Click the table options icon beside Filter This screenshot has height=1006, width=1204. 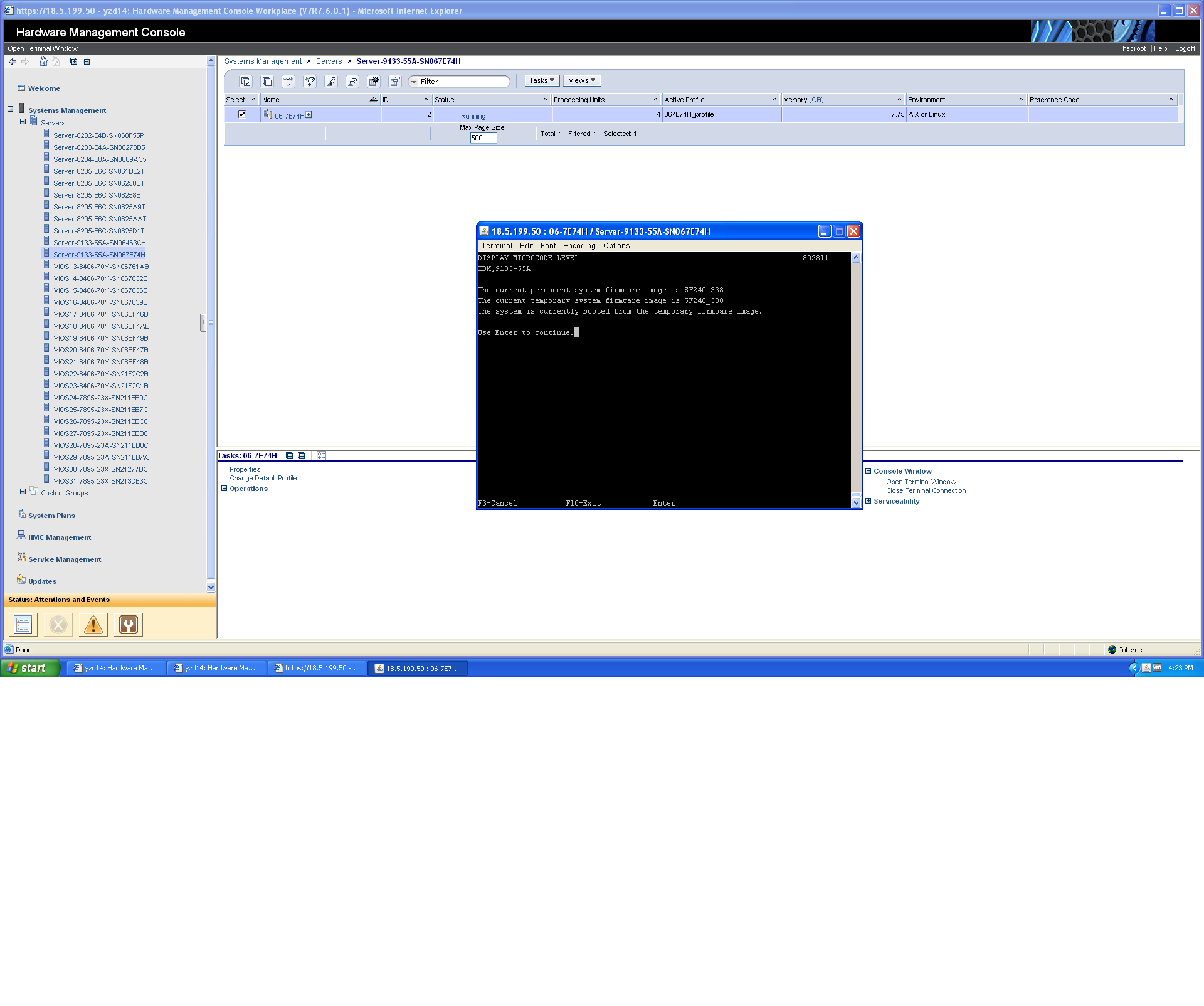[x=395, y=82]
